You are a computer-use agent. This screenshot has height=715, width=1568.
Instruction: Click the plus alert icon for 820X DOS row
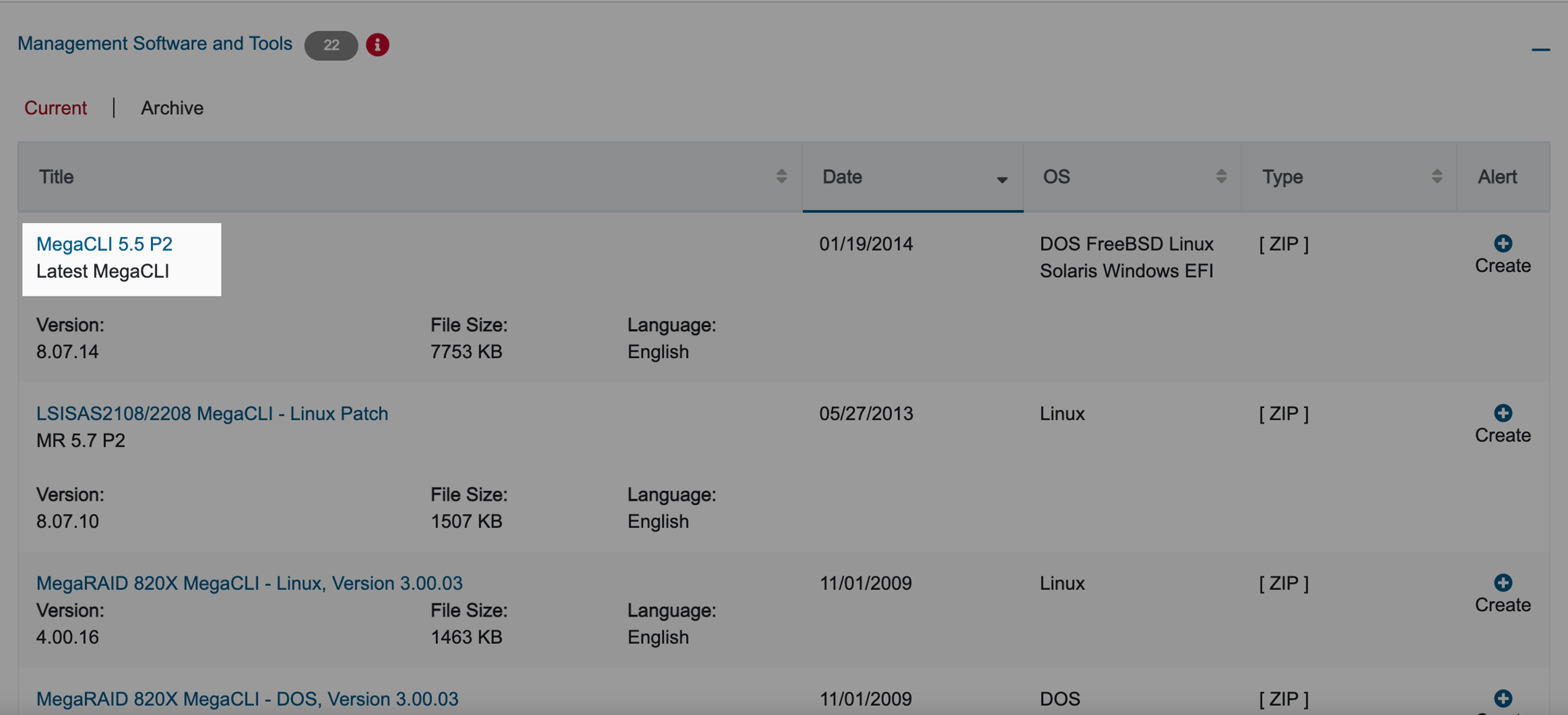click(x=1502, y=699)
